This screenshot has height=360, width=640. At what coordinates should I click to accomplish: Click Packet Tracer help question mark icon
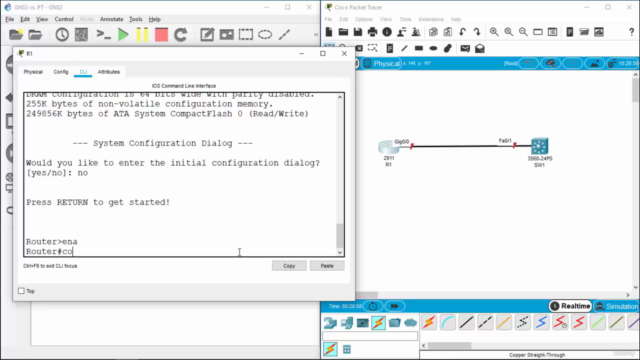631,32
